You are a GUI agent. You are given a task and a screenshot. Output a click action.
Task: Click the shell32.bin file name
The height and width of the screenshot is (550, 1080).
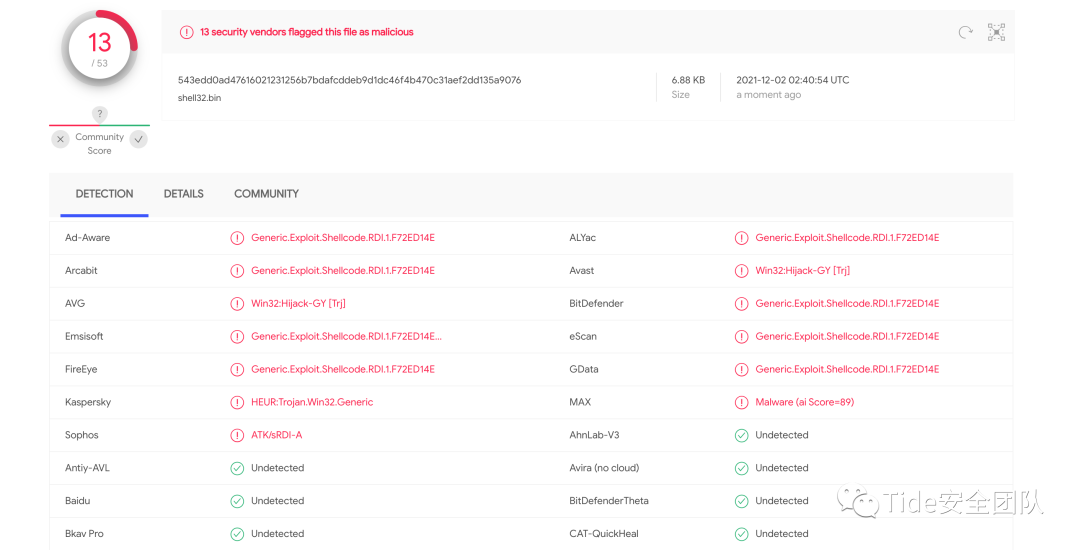point(199,98)
